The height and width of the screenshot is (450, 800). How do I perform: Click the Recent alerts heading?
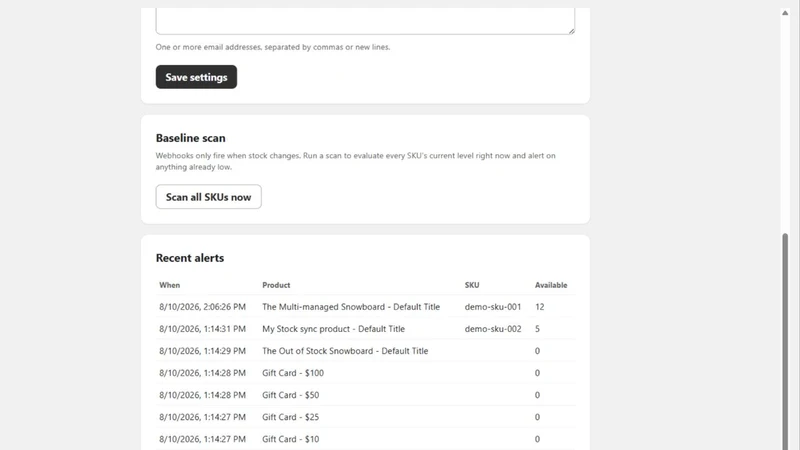190,258
